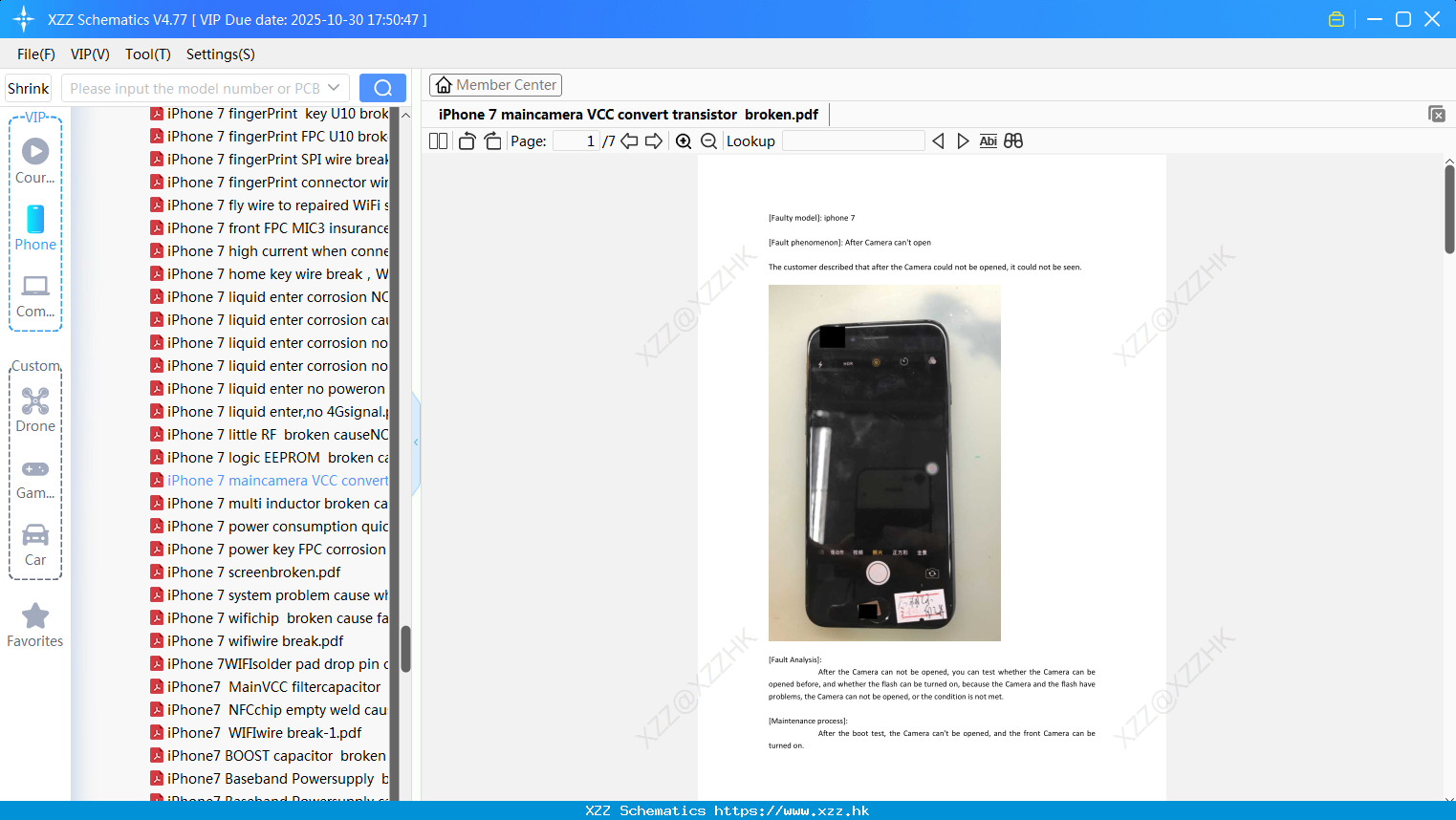Select the Drone category
The width and height of the screenshot is (1456, 820).
35,410
